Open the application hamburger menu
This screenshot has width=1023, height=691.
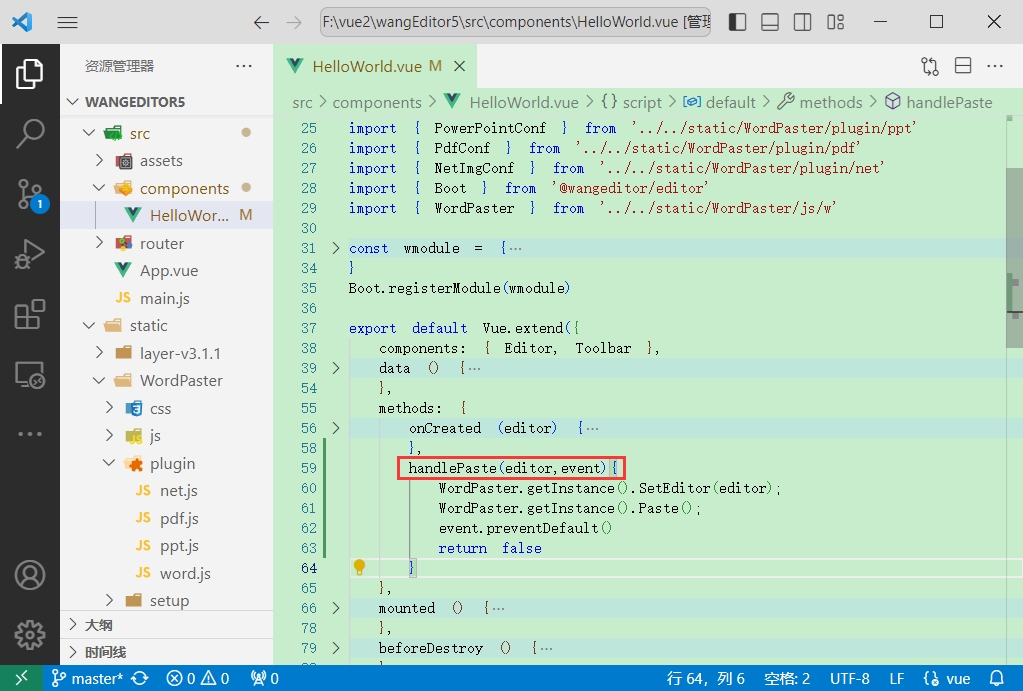67,22
